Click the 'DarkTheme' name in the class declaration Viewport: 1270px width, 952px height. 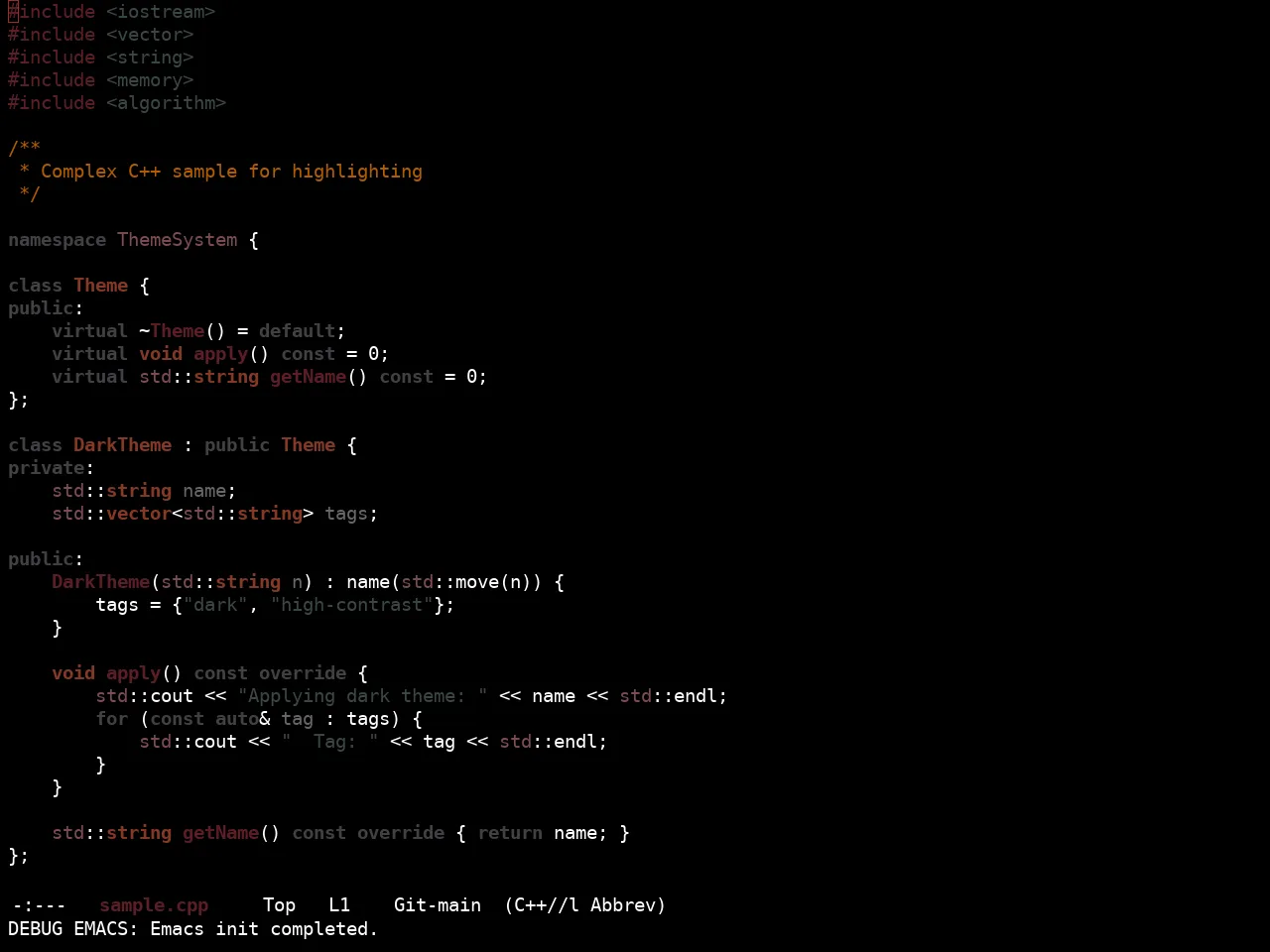[x=123, y=445]
